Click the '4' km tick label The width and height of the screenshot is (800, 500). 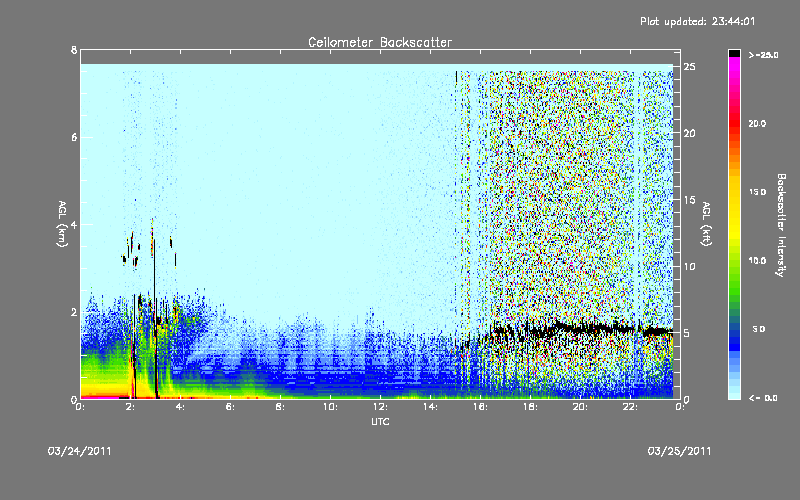coord(74,224)
